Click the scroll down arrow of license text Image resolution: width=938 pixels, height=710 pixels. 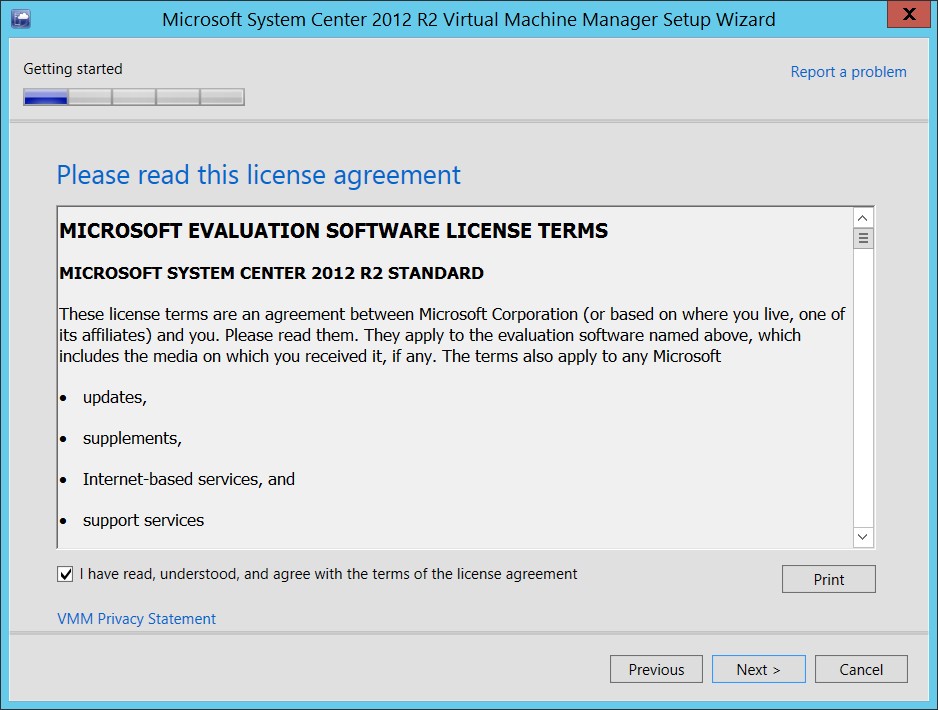[x=862, y=537]
